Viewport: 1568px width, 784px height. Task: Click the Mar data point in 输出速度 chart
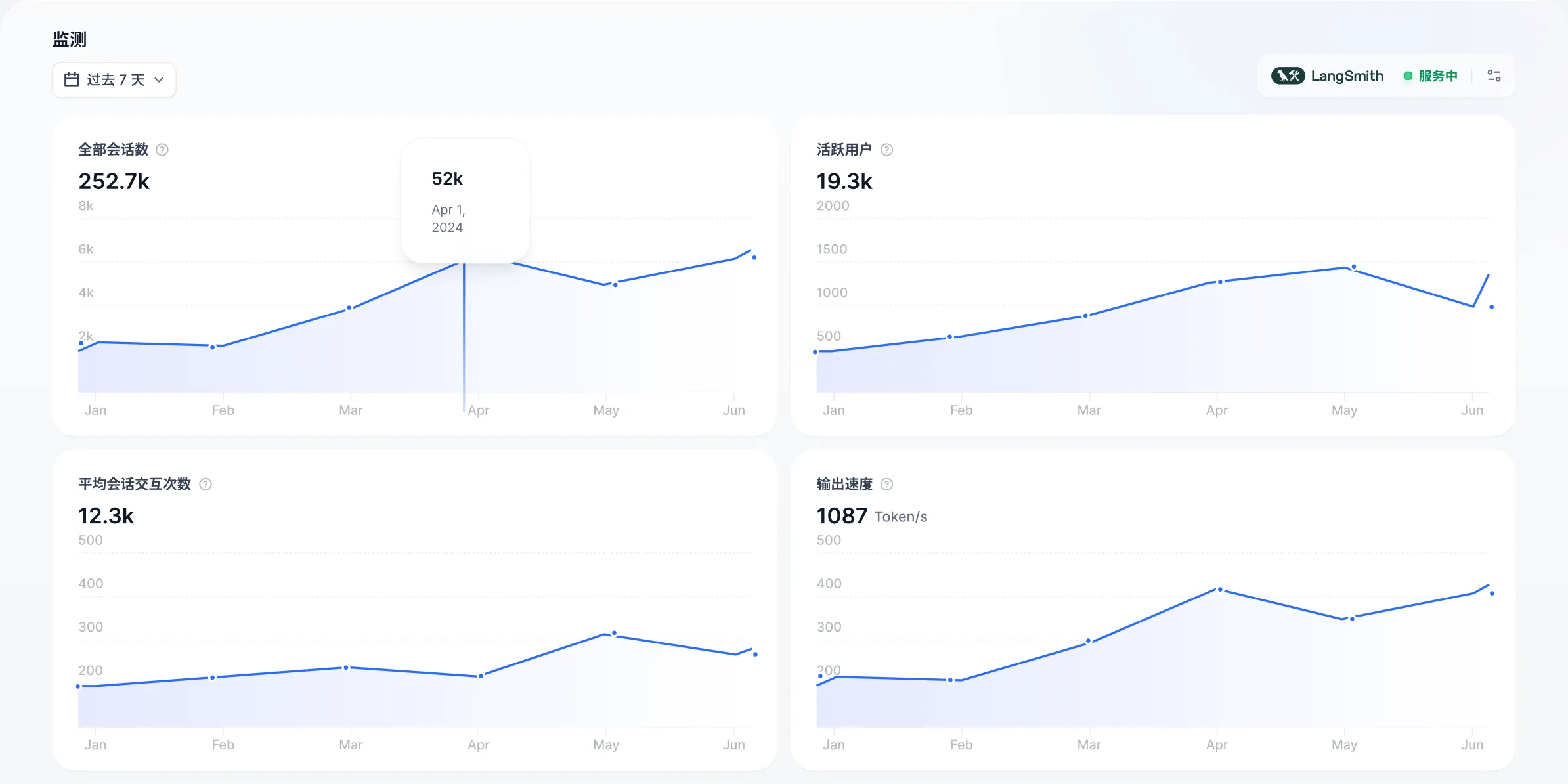tap(1089, 641)
